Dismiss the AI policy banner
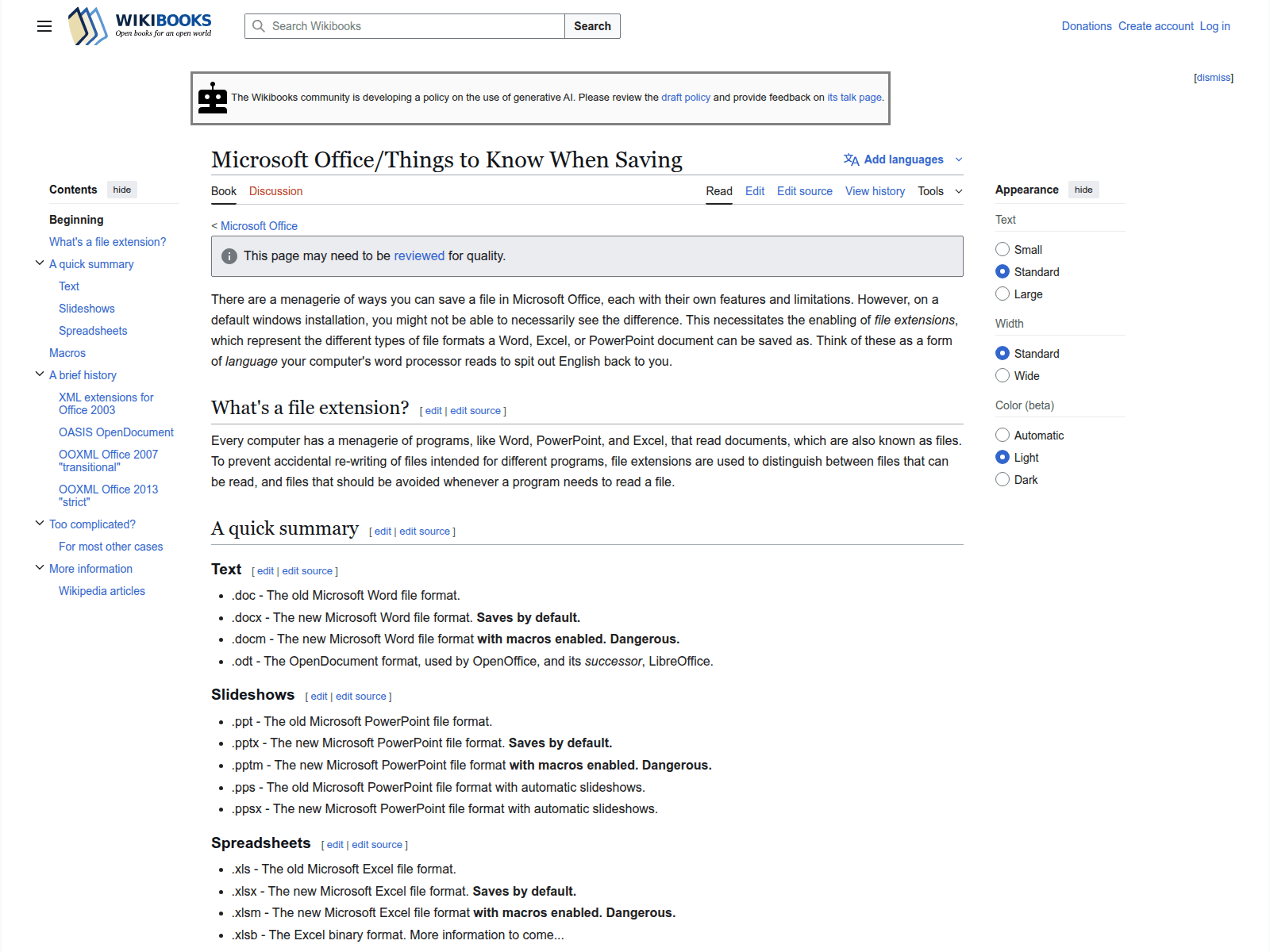Image resolution: width=1270 pixels, height=952 pixels. [1213, 77]
